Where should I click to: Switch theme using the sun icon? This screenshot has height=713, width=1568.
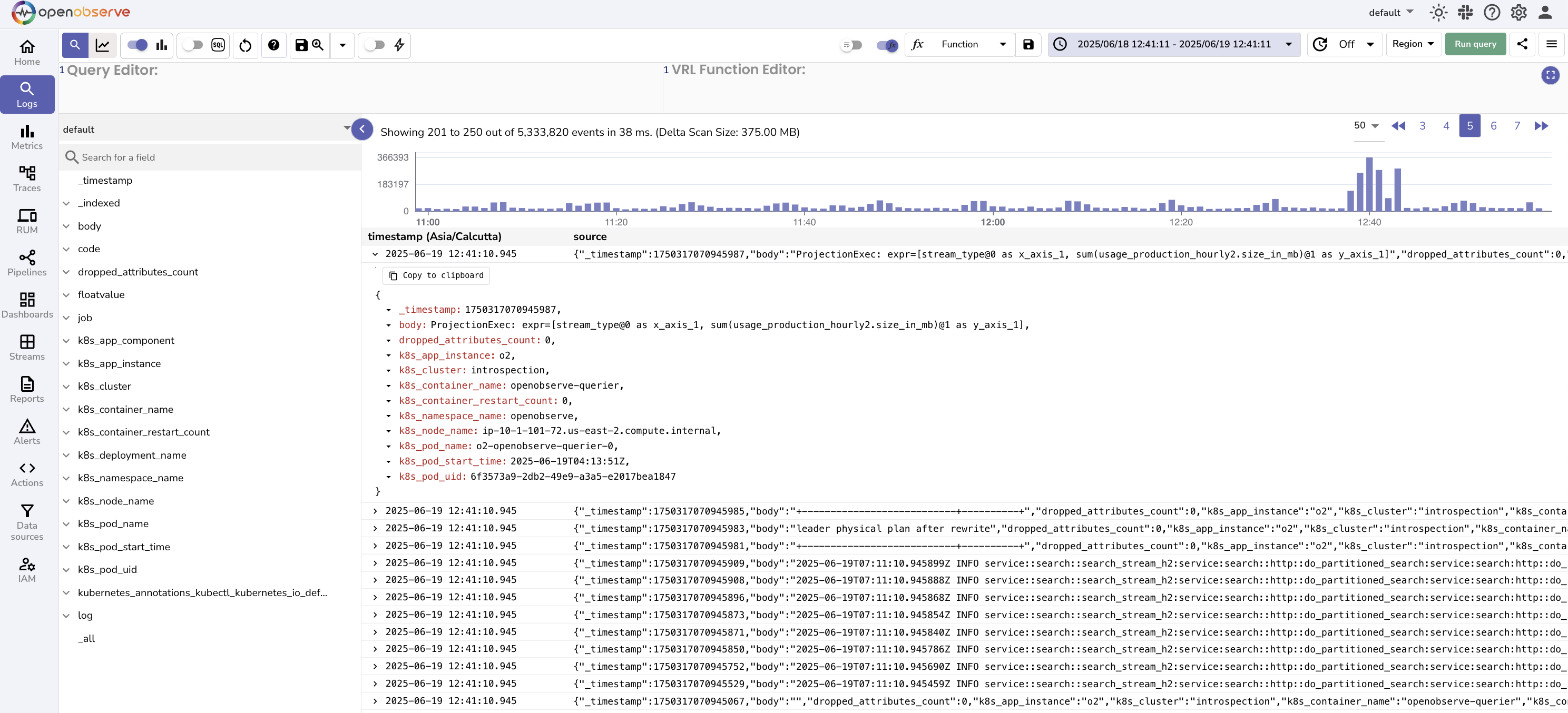tap(1438, 12)
